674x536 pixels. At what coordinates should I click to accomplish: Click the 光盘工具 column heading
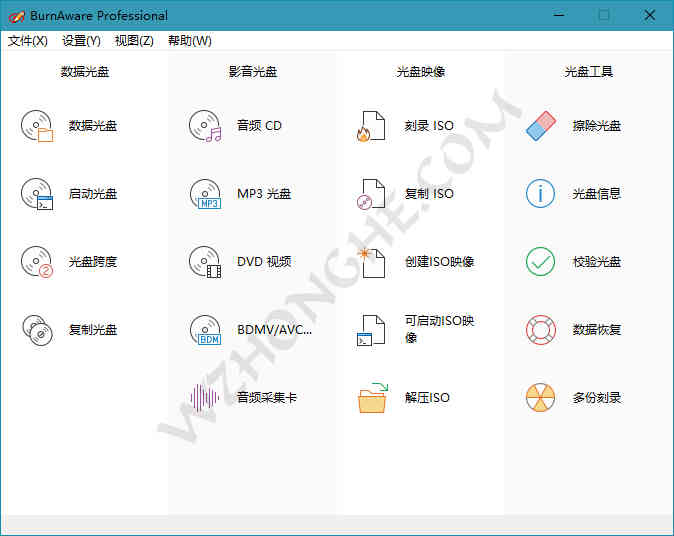[x=589, y=72]
